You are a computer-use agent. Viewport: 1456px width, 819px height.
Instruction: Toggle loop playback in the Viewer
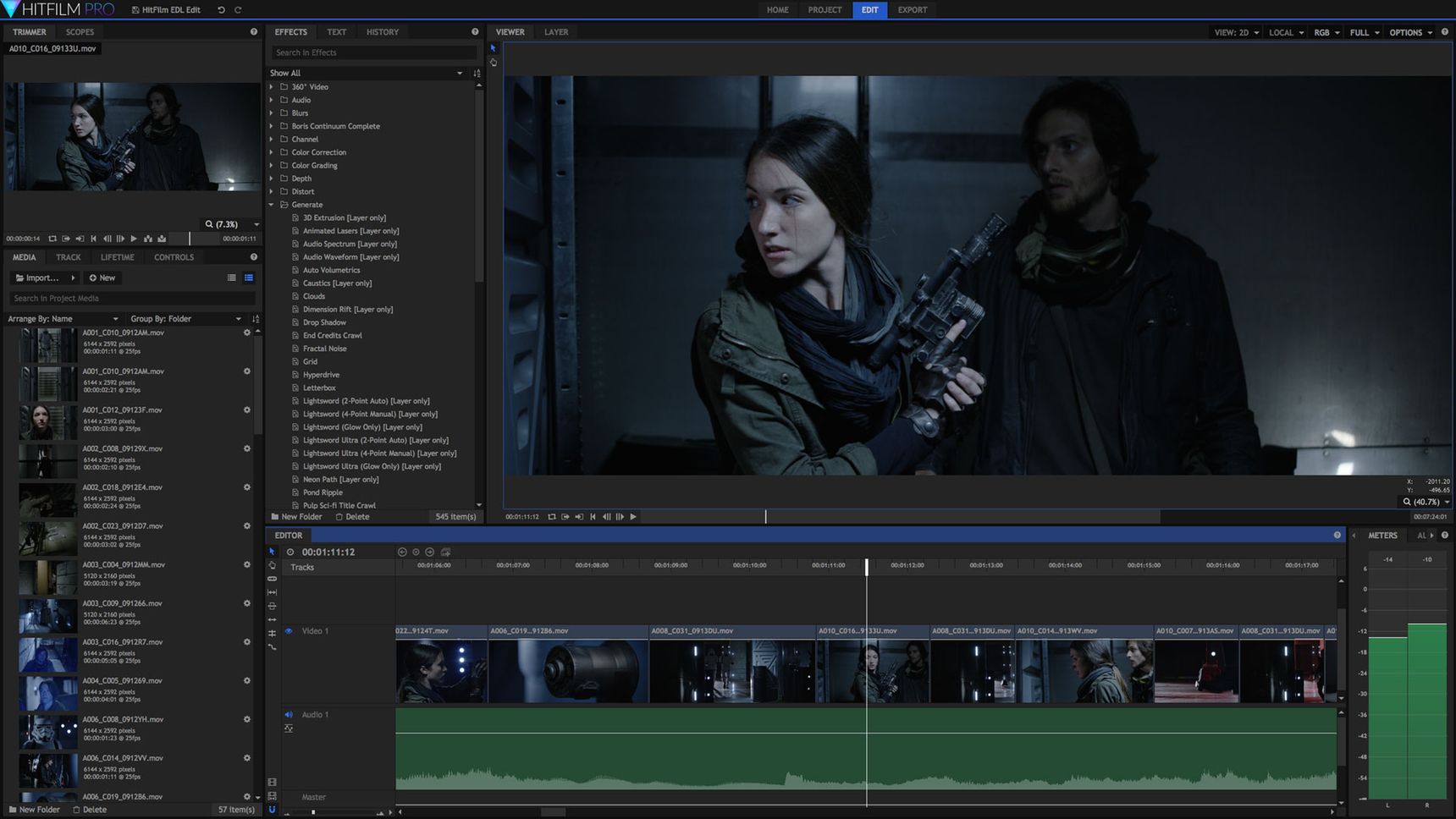click(x=552, y=516)
